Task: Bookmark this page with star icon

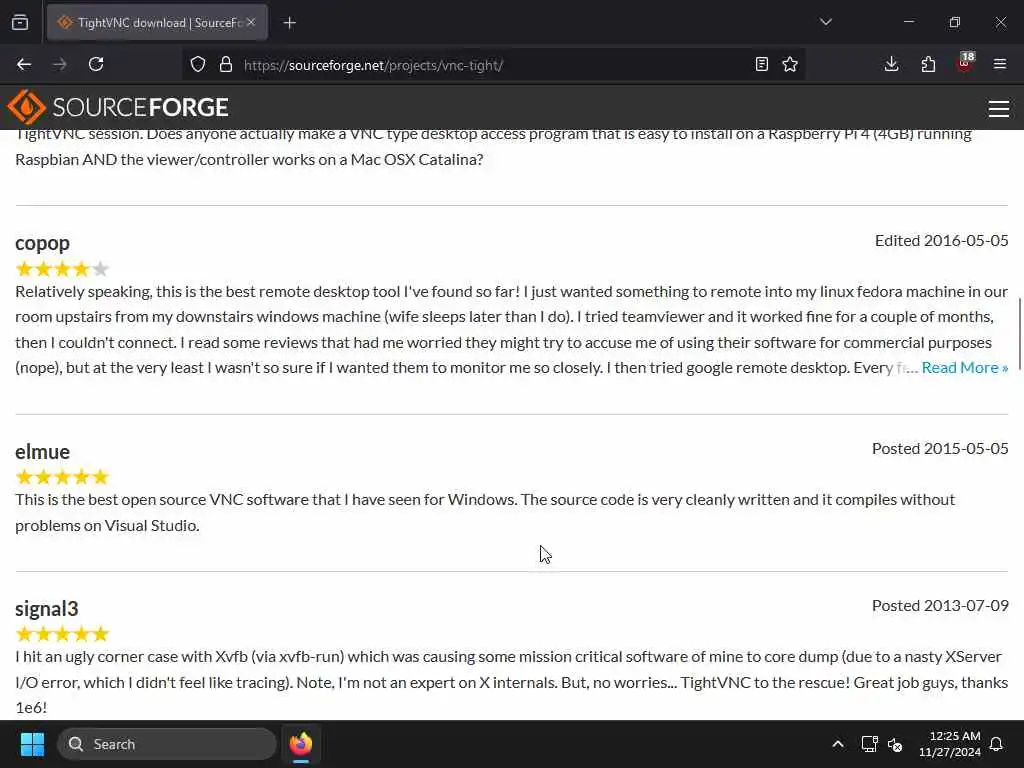Action: click(x=790, y=64)
